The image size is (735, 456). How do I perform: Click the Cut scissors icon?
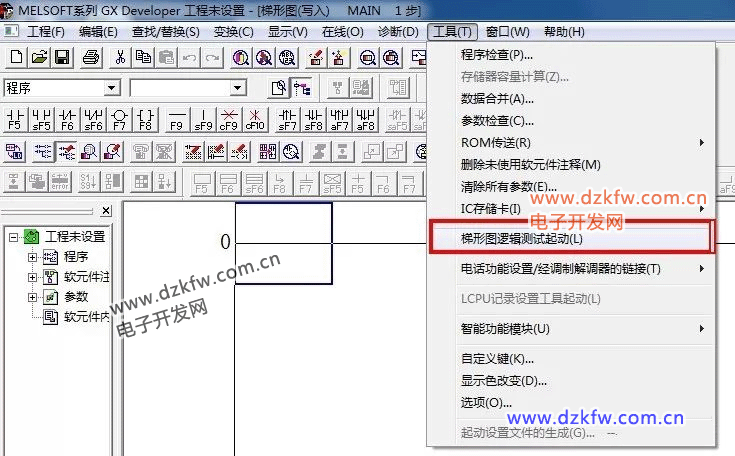click(120, 57)
